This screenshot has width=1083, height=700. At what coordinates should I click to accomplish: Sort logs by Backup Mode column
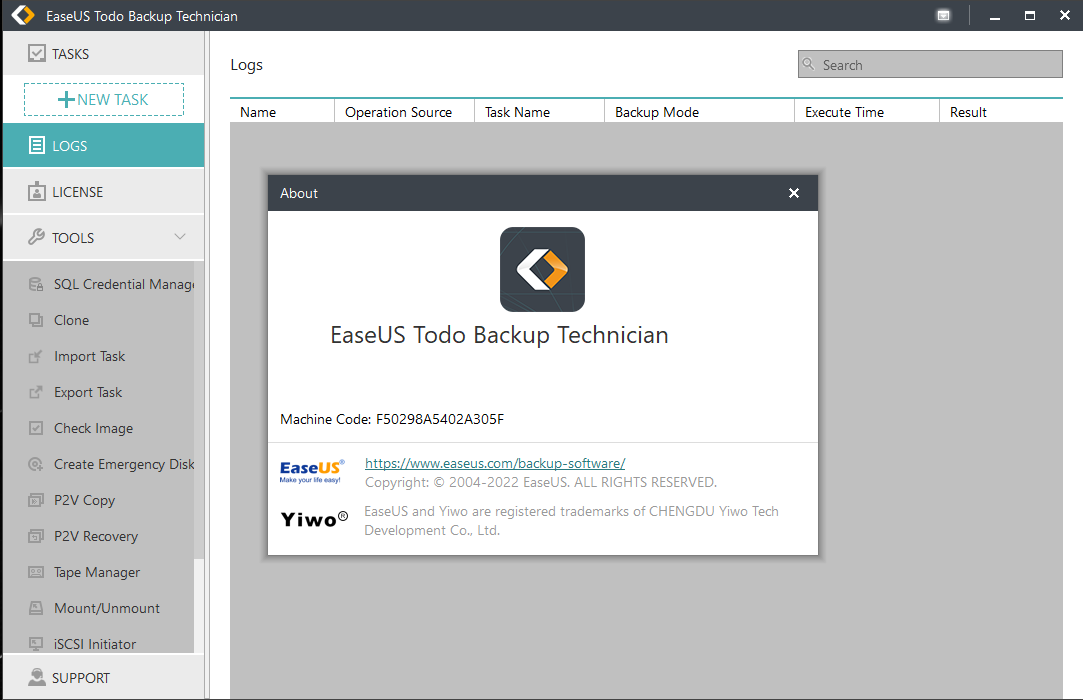[x=699, y=111]
